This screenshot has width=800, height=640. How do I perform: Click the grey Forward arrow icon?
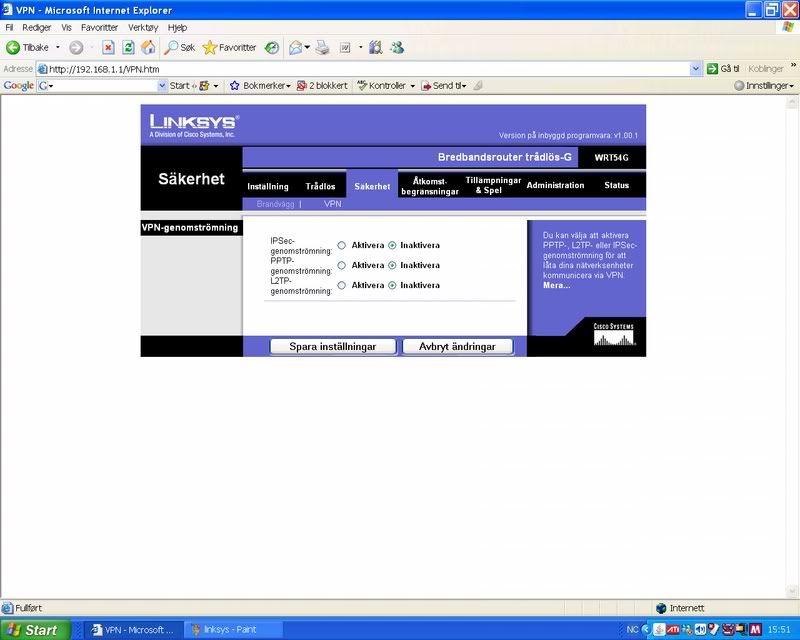click(x=76, y=47)
